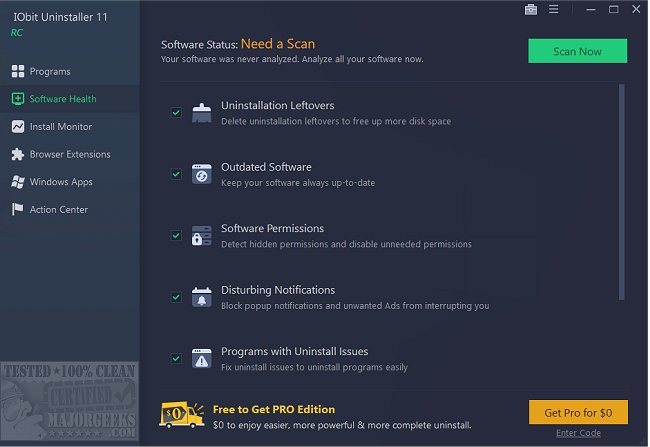The height and width of the screenshot is (447, 650).
Task: Click the Action Center flag icon
Action: click(18, 210)
